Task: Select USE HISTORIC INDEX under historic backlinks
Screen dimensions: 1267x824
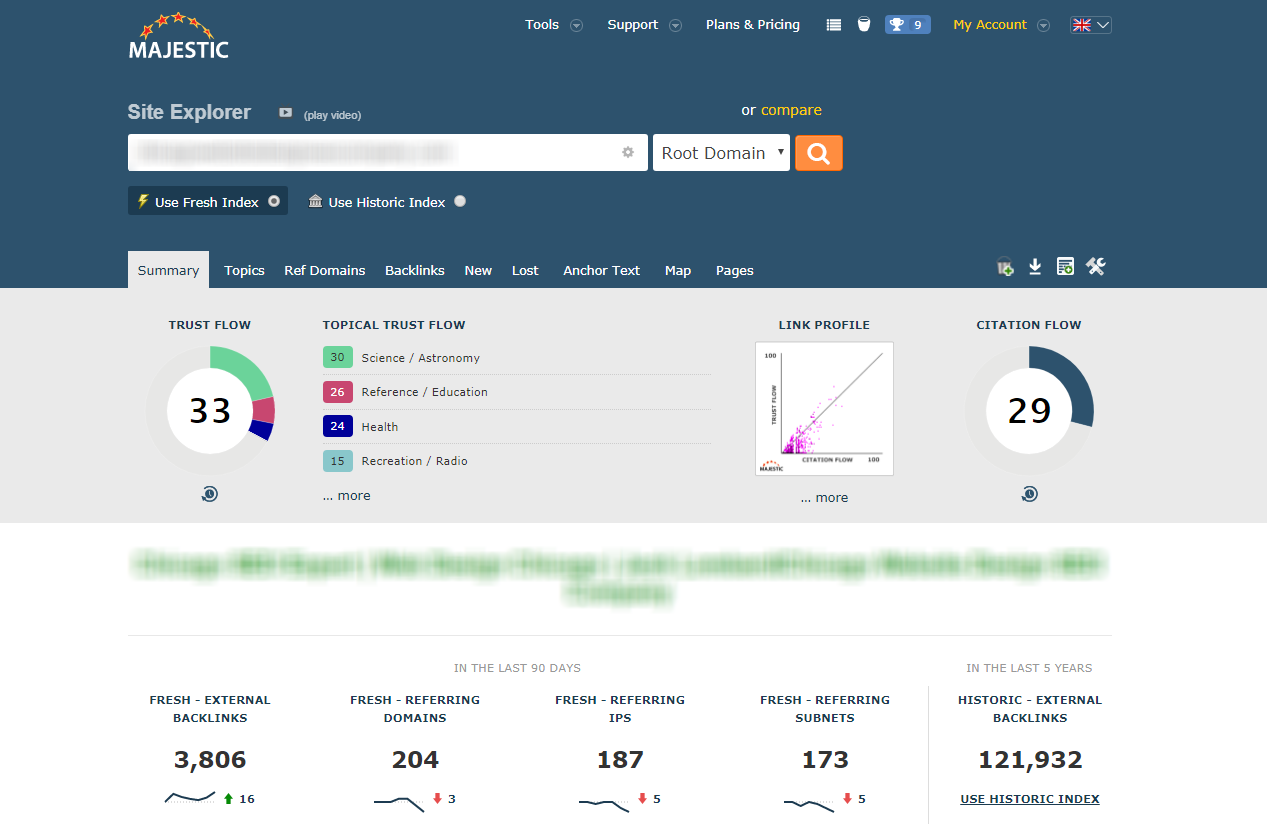Action: coord(1029,798)
